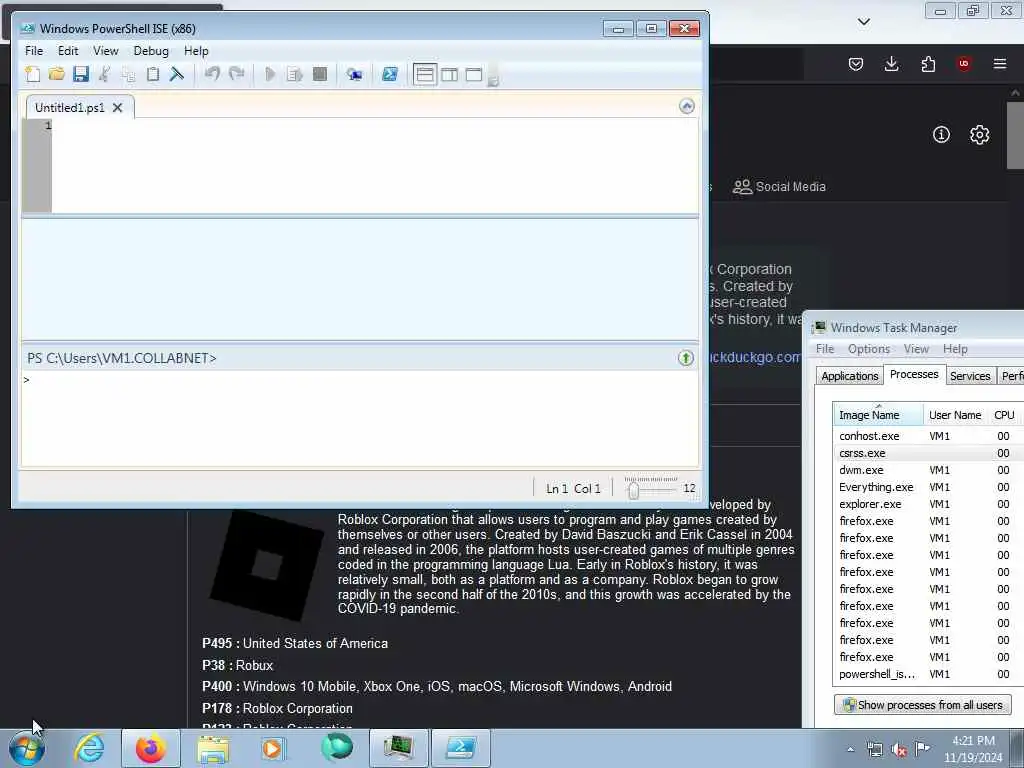Run the script with the play icon
The image size is (1024, 768).
(270, 74)
